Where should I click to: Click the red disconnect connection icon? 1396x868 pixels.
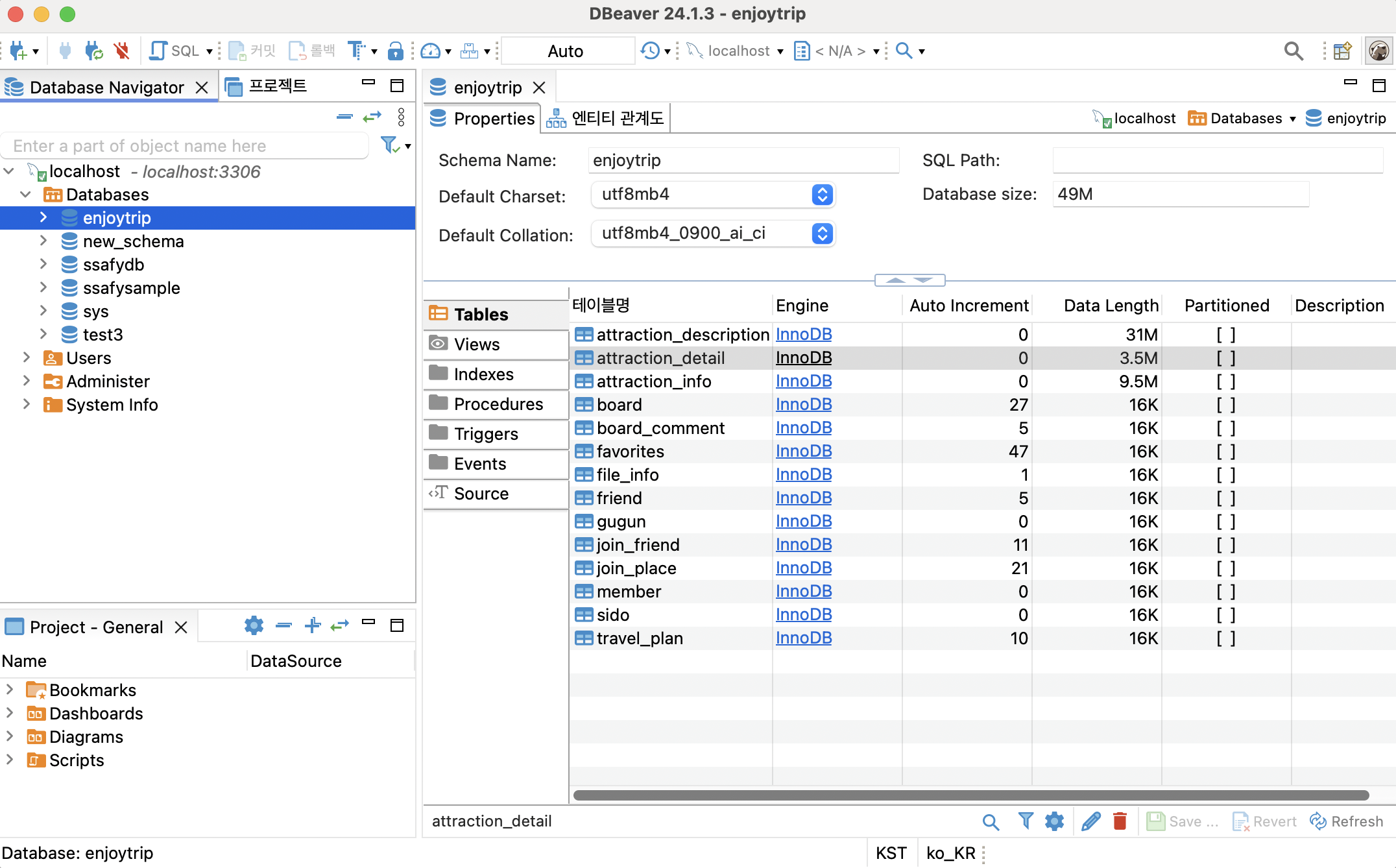tap(121, 51)
